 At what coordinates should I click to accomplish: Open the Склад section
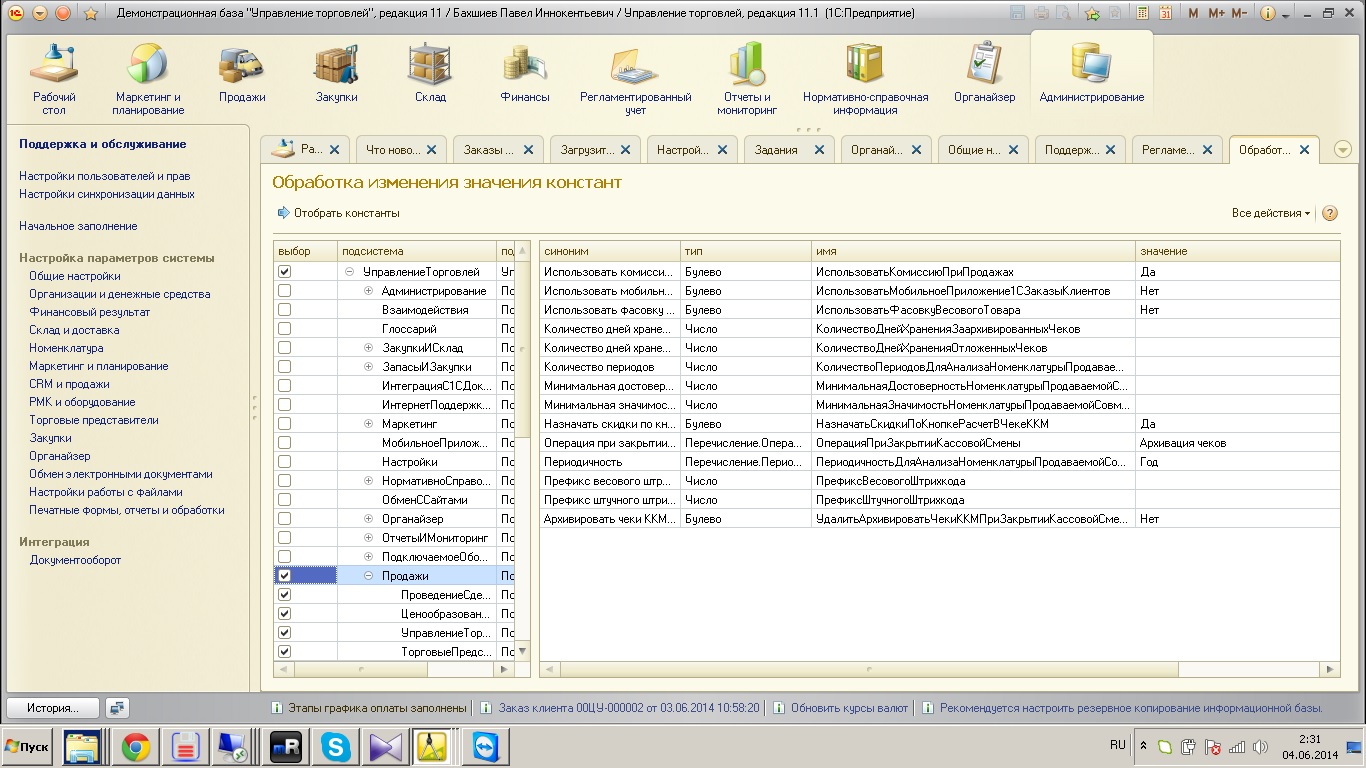[430, 74]
